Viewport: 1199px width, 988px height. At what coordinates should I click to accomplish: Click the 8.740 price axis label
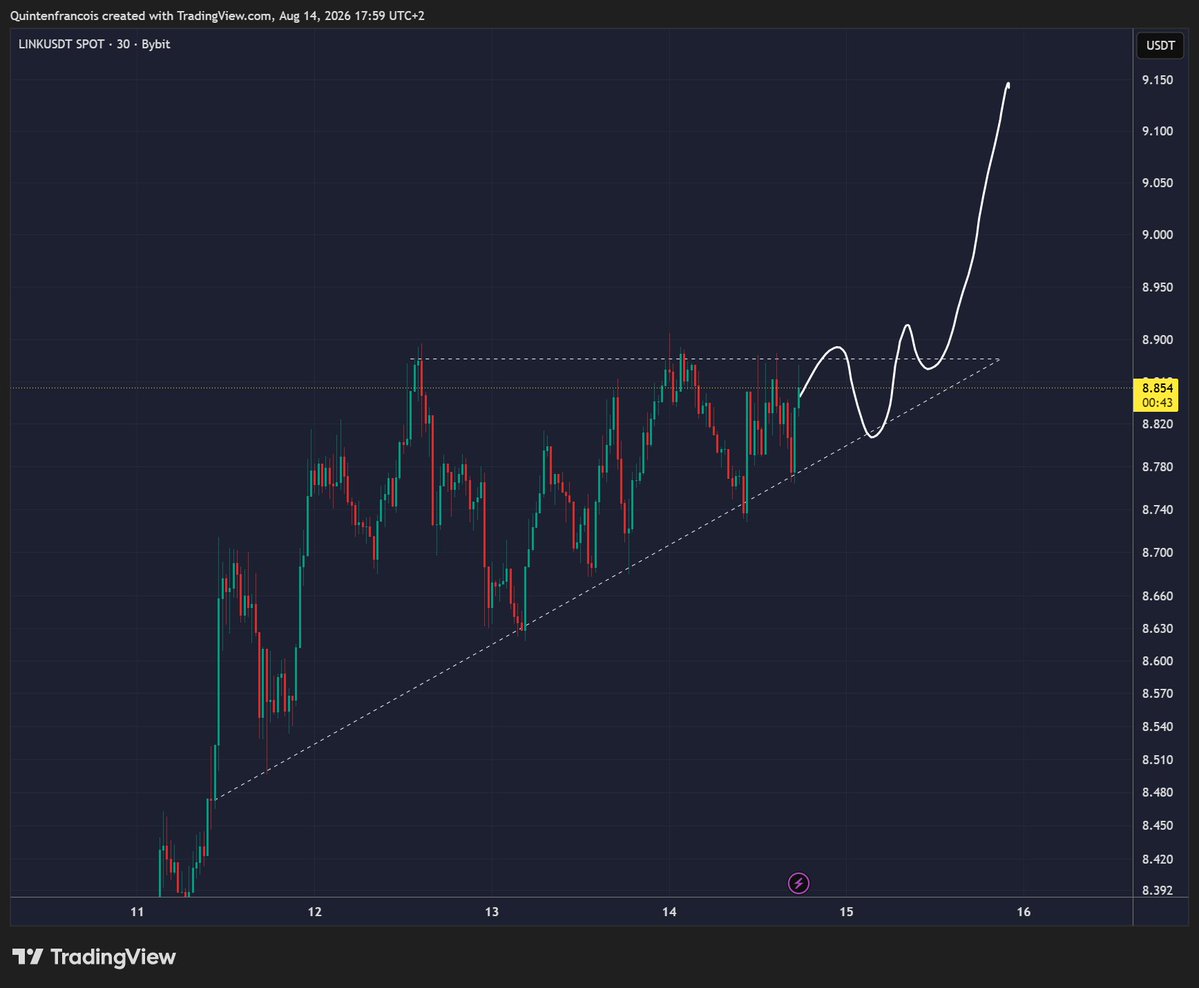point(1157,509)
